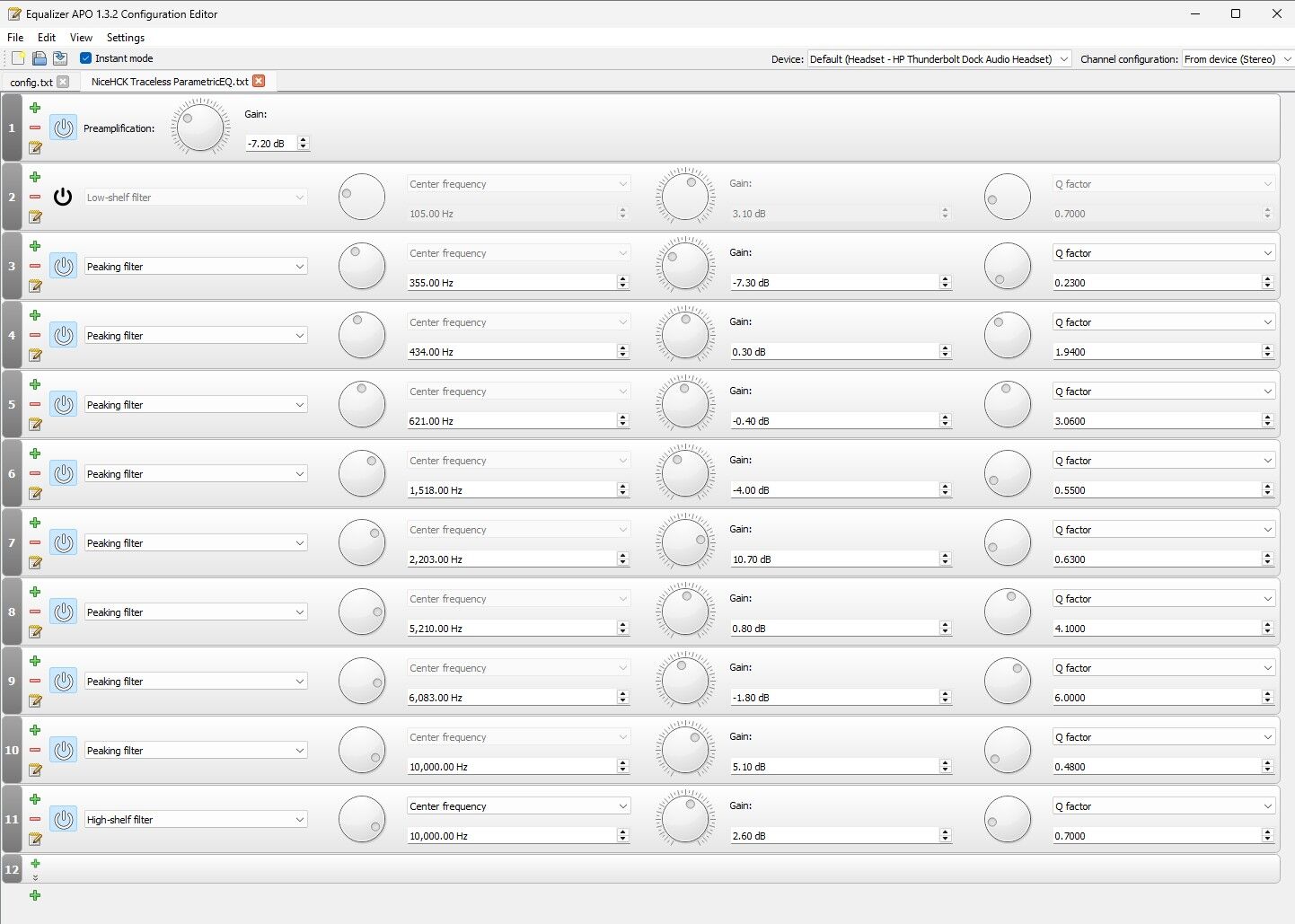Toggle power for 2,203.00 Hz peaking filter
Viewport: 1295px width, 924px height.
point(63,542)
